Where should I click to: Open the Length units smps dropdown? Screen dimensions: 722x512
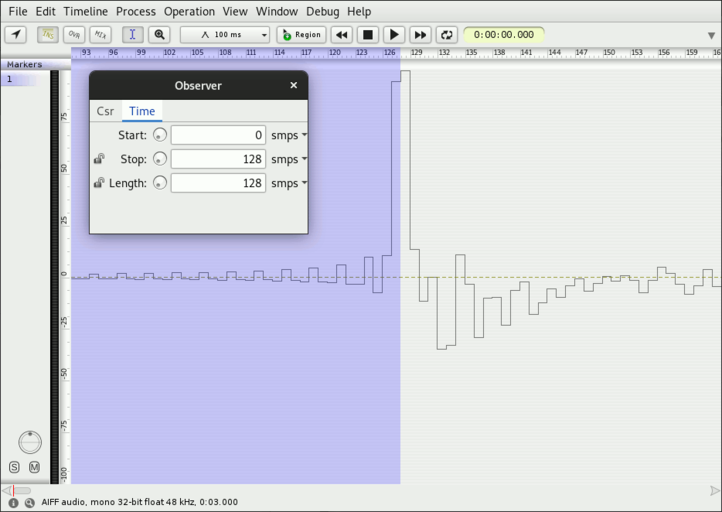click(x=289, y=183)
